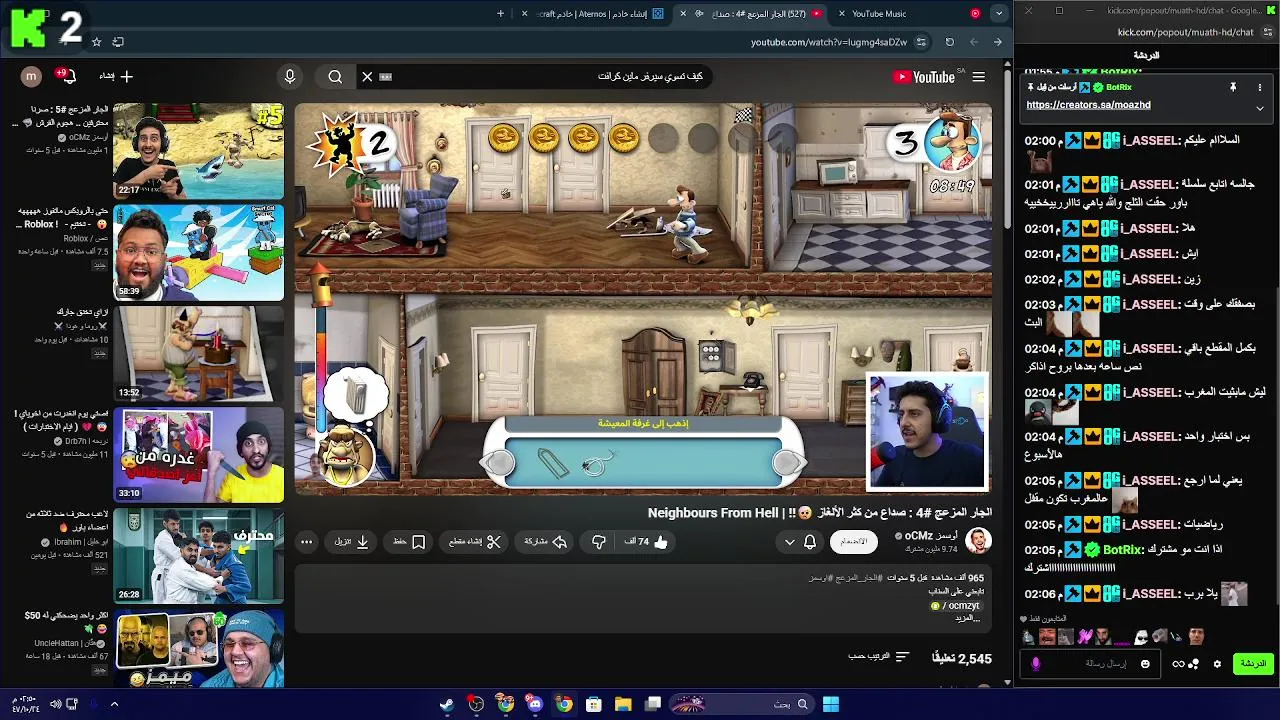Clear the YouTube search box with X
Viewport: 1280px width, 720px height.
(367, 77)
